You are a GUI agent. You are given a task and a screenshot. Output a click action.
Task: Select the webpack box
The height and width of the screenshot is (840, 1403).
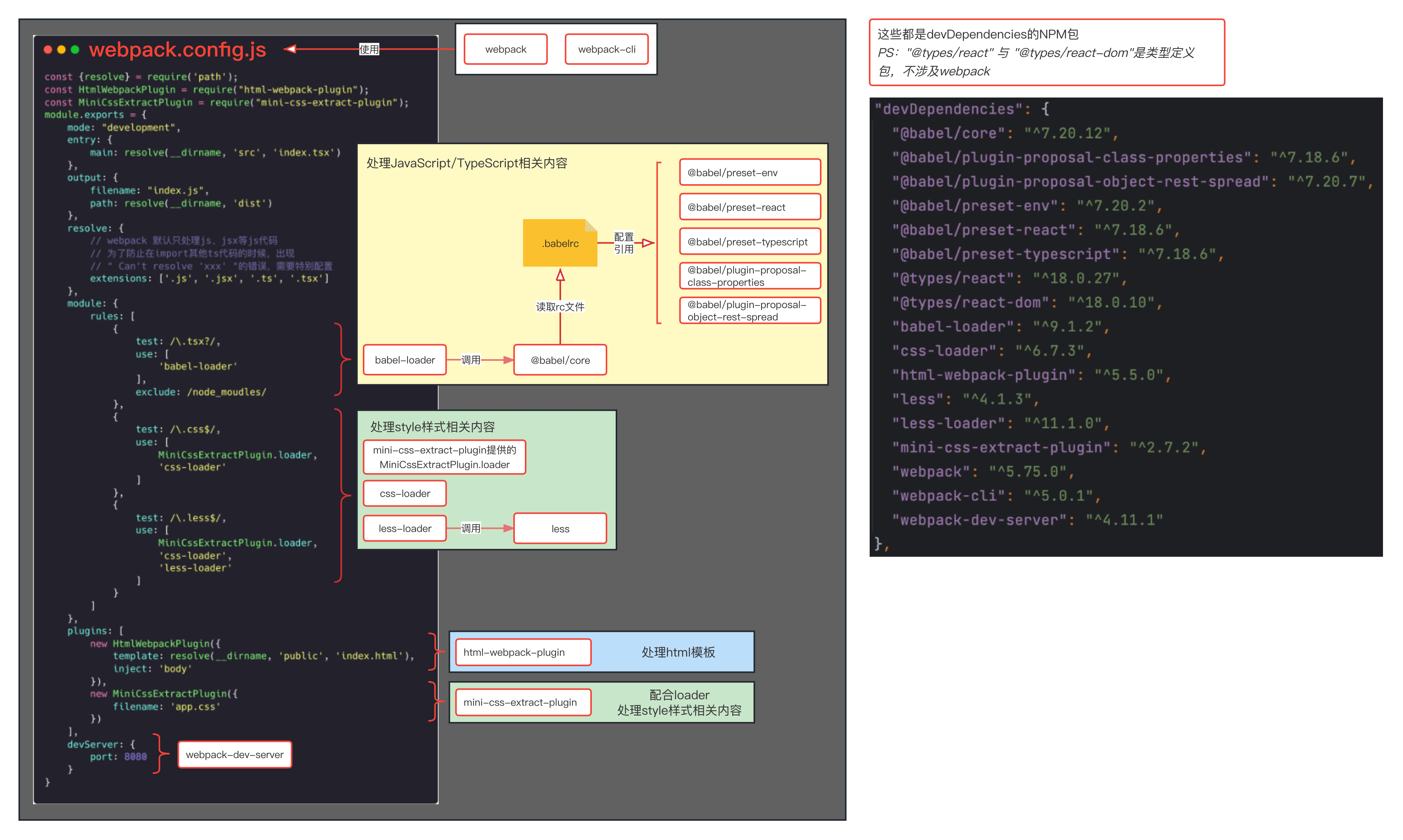tap(506, 49)
